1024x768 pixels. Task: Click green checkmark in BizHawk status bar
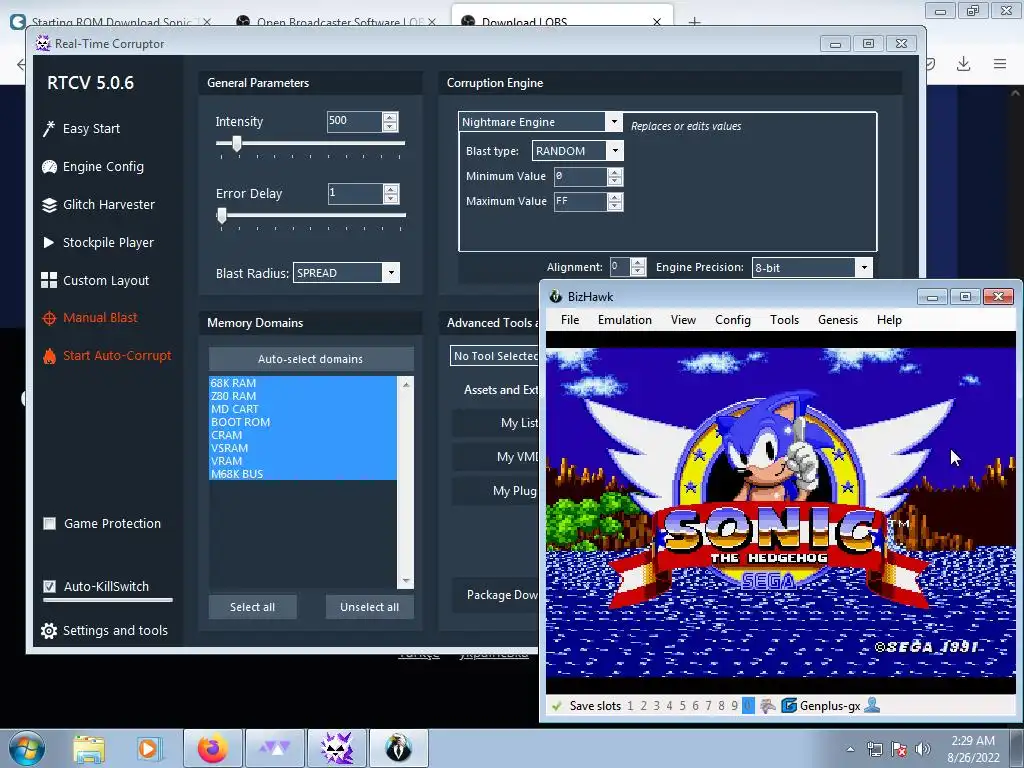[557, 706]
